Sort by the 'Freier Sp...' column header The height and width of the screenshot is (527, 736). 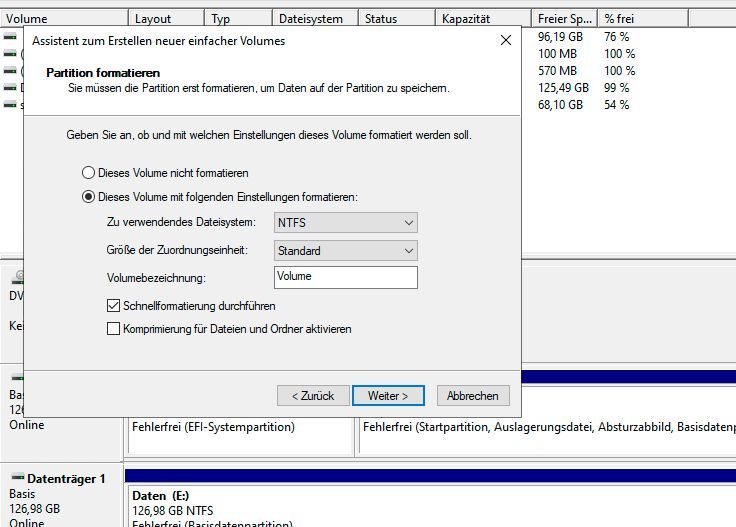[564, 19]
